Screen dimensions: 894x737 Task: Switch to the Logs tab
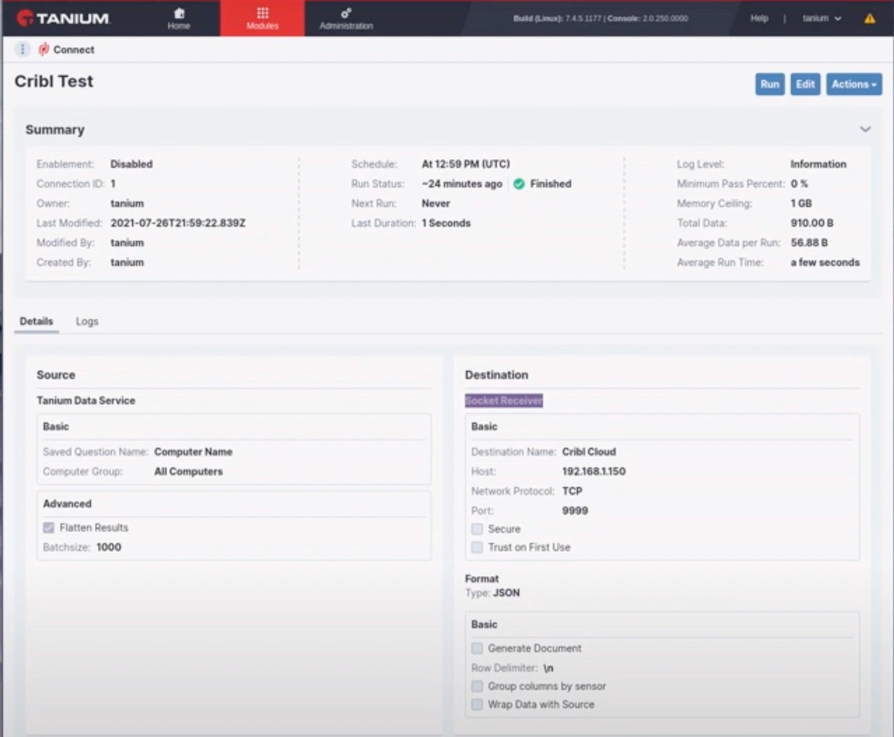[87, 321]
